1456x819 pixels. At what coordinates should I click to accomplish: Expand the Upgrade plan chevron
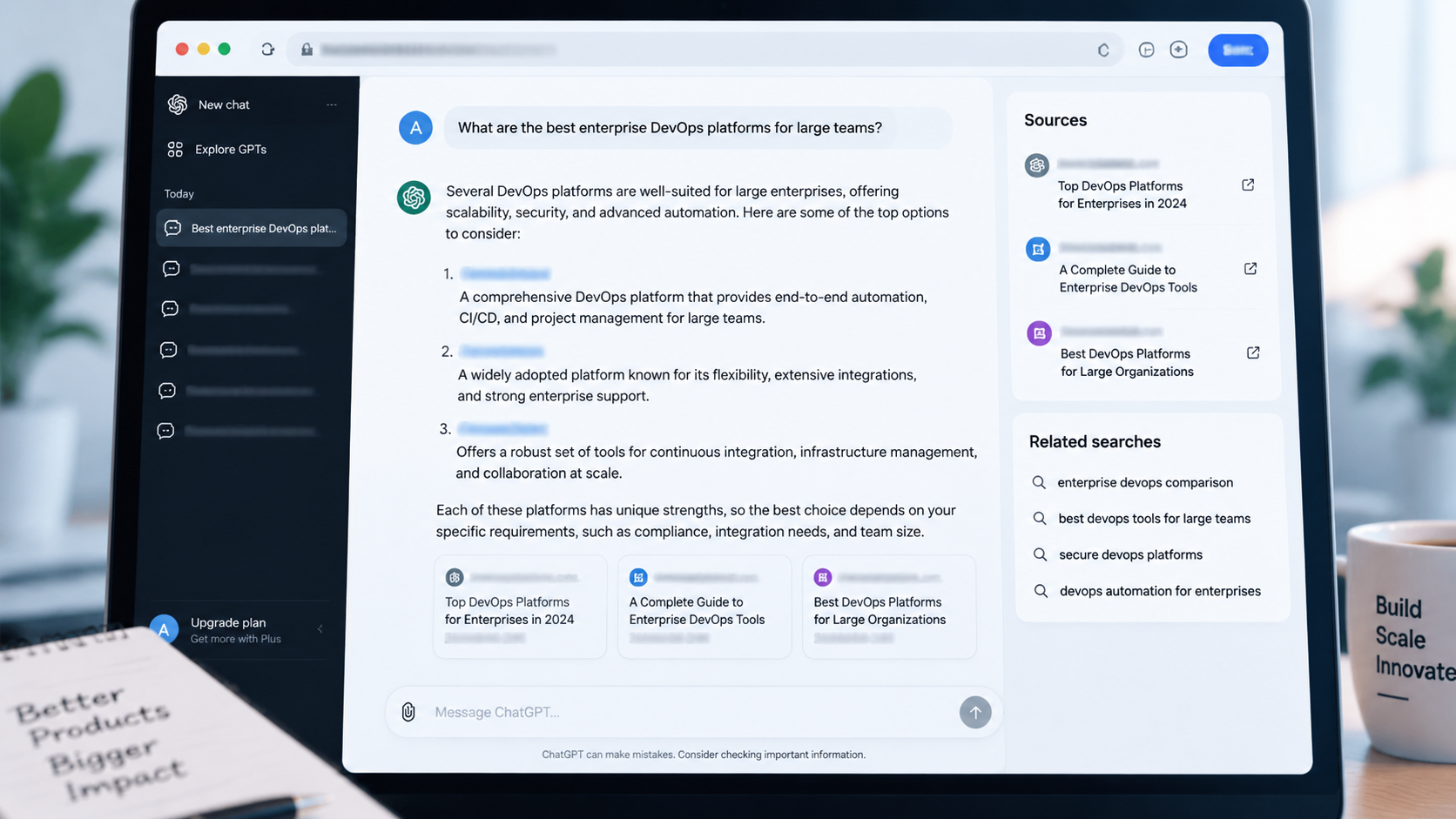(x=320, y=629)
